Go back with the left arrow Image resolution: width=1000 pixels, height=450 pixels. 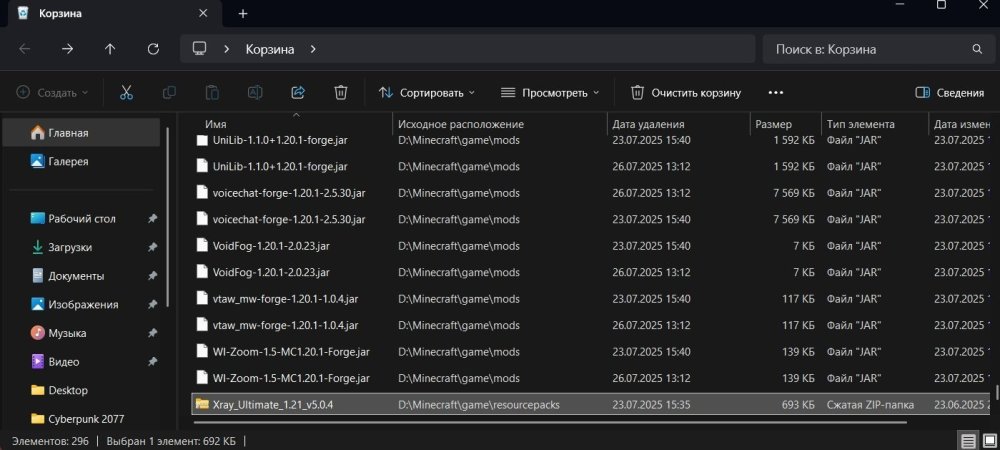click(24, 49)
